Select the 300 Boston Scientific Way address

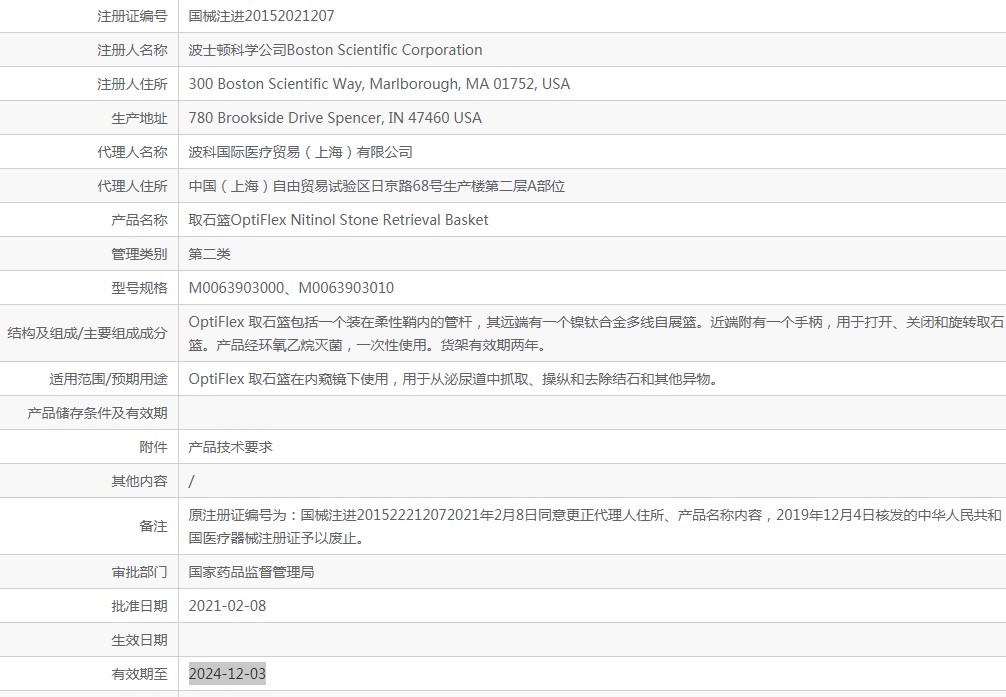click(379, 84)
